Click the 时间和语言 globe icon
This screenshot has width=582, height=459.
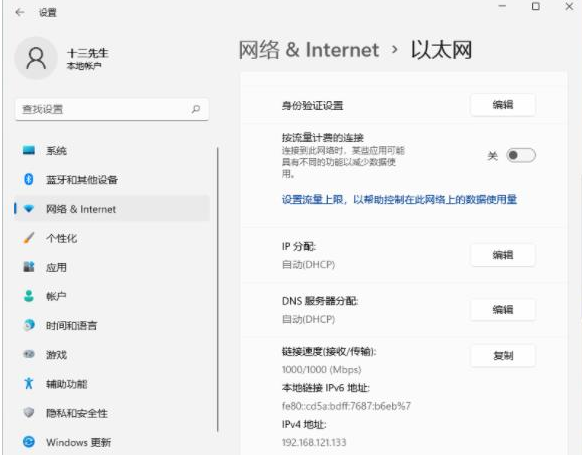(29, 325)
